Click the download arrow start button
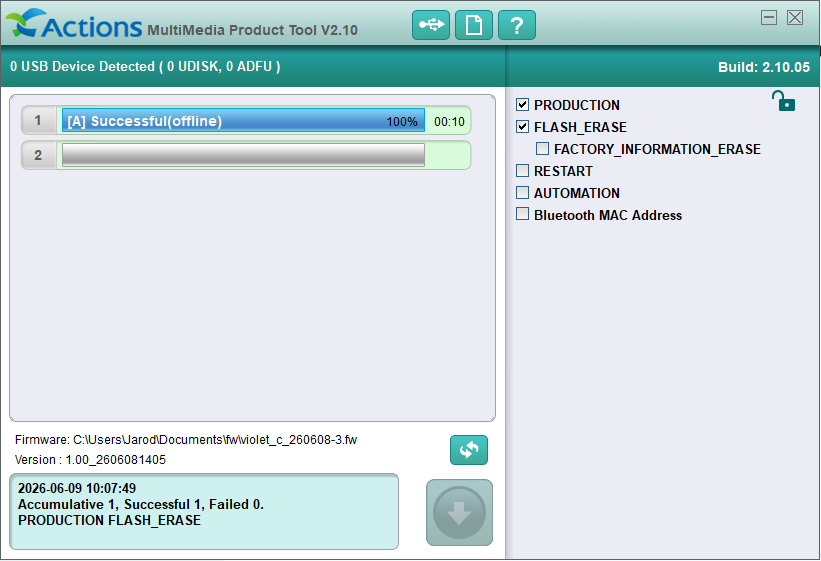This screenshot has width=821, height=561. coord(459,512)
